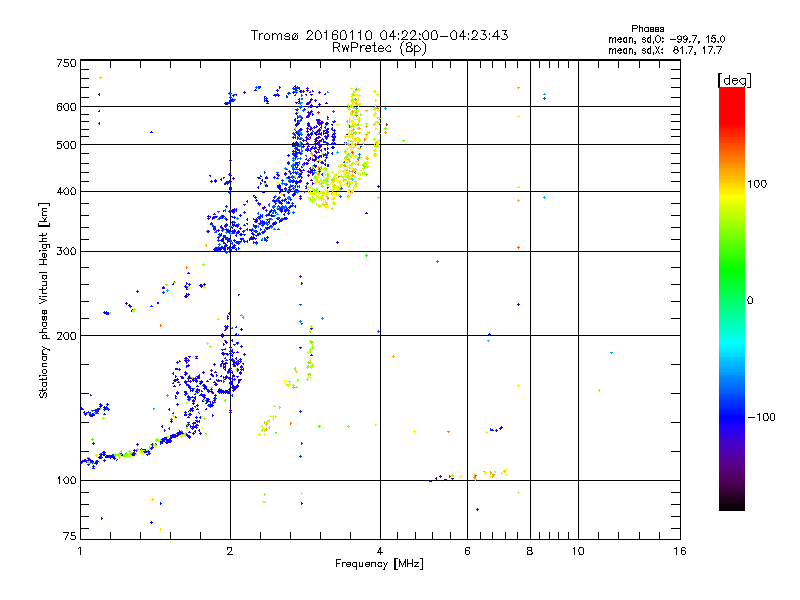Click the '[deg]' colorbar unit label

pos(734,81)
